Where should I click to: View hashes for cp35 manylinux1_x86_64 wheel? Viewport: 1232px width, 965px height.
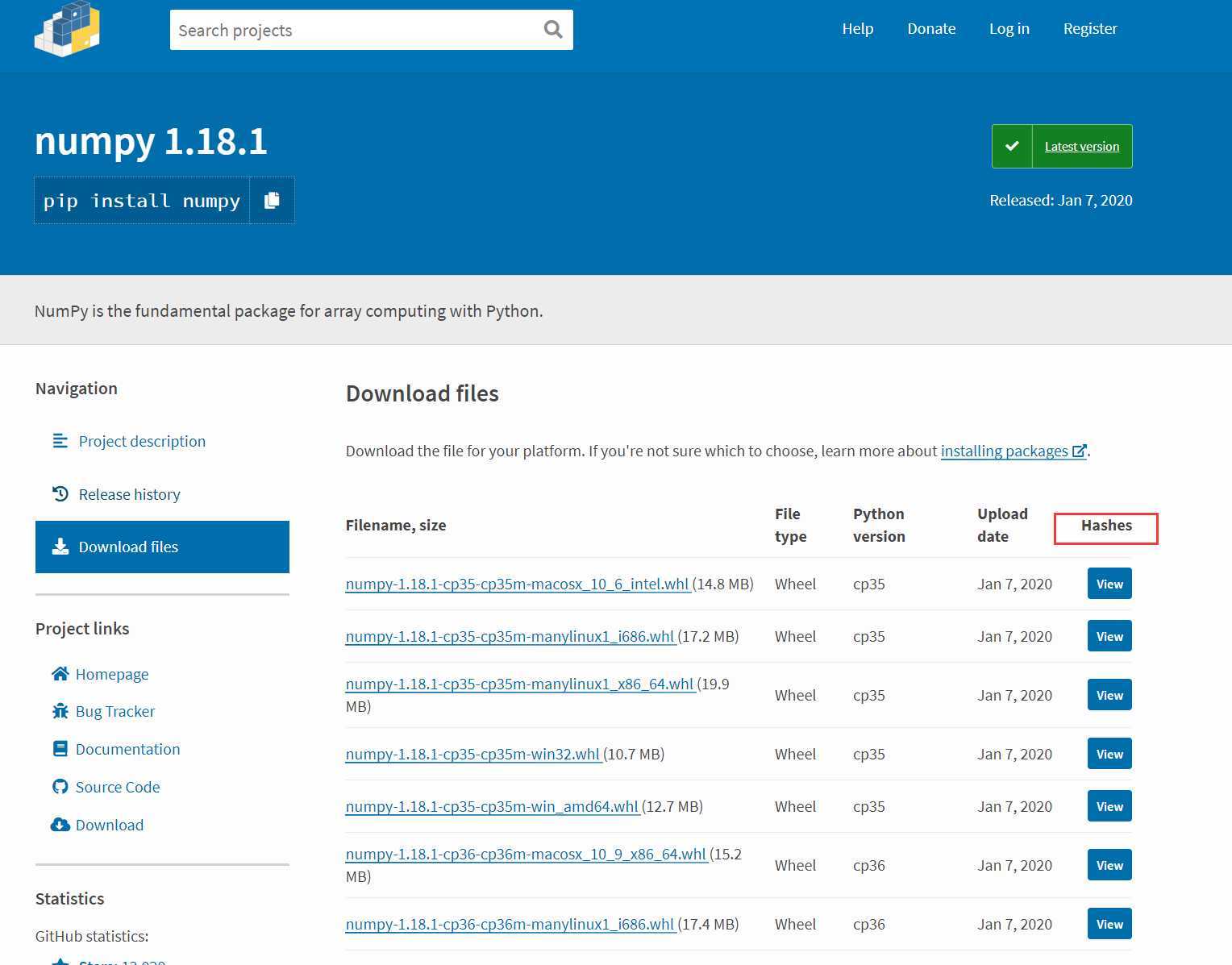[1109, 695]
